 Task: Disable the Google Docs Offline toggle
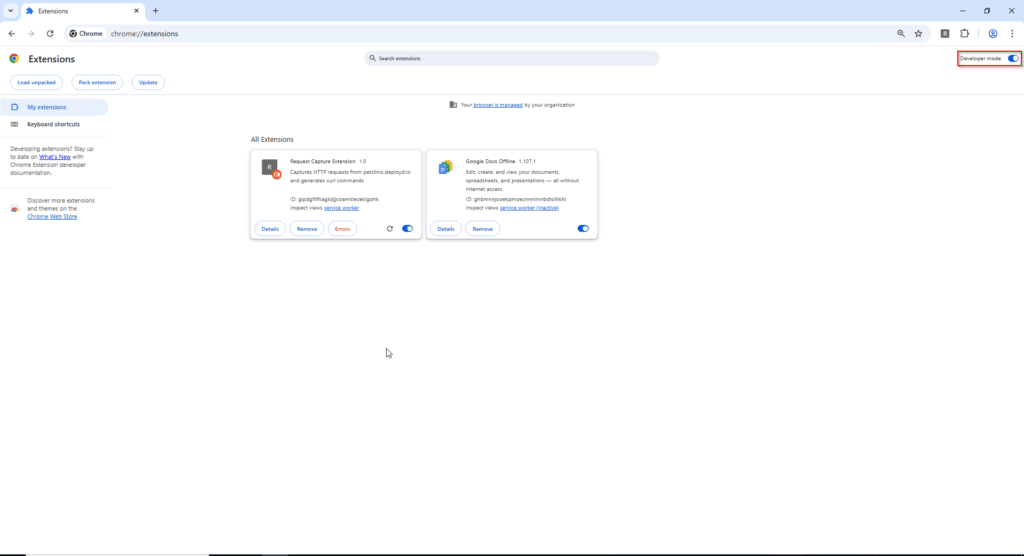(583, 229)
